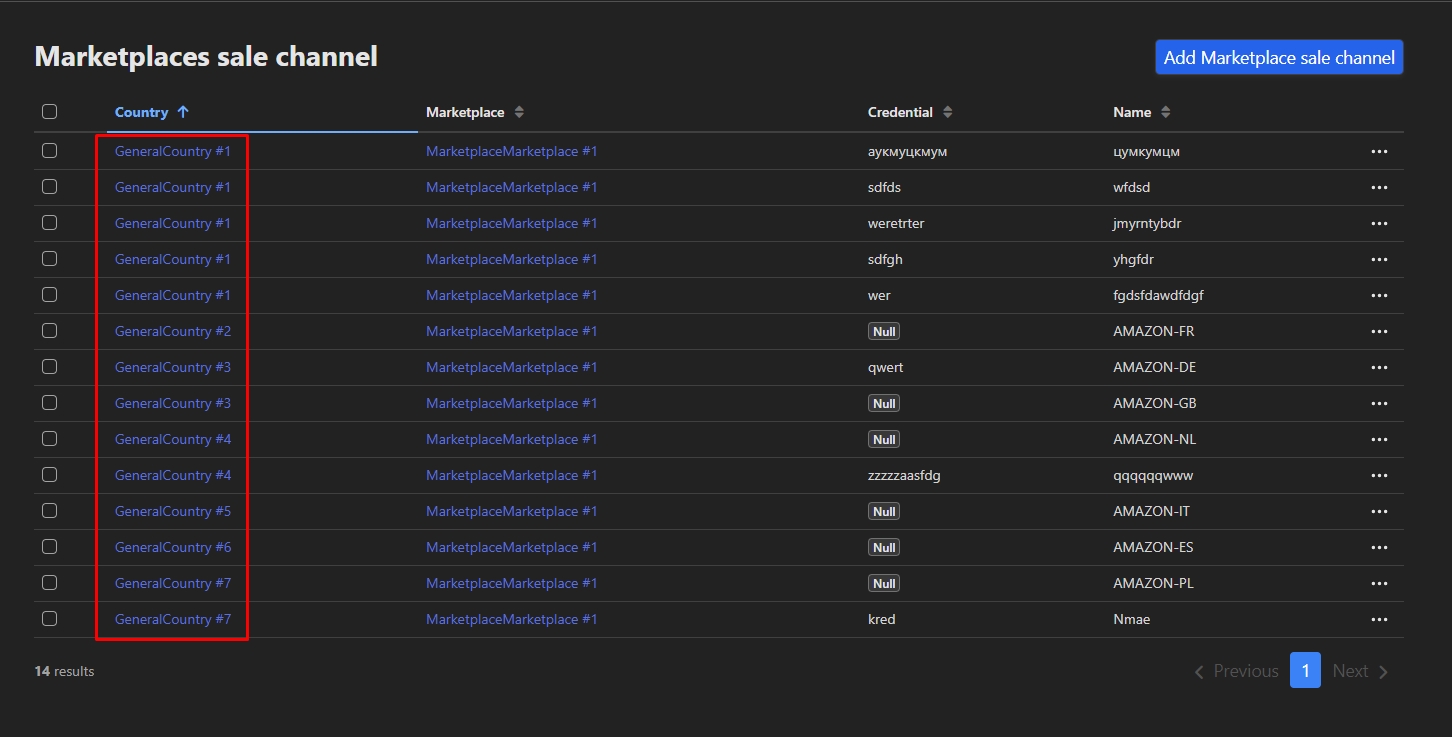Viewport: 1452px width, 737px height.
Task: Sort the table by Name column
Action: 1164,111
